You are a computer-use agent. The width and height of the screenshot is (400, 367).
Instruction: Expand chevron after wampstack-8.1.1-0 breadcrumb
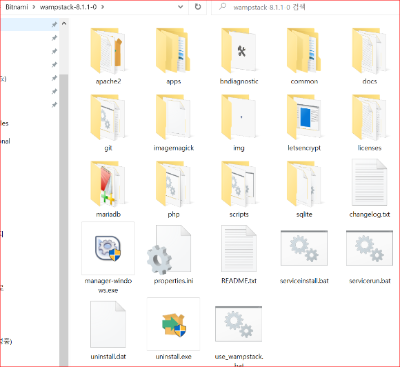click(103, 7)
